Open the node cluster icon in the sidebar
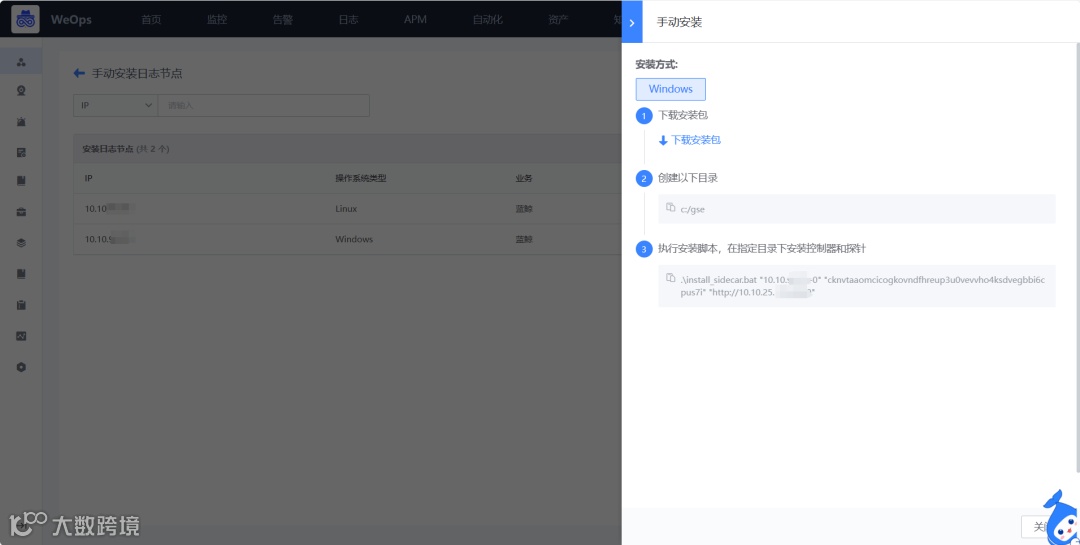The height and width of the screenshot is (545, 1080). (x=21, y=62)
